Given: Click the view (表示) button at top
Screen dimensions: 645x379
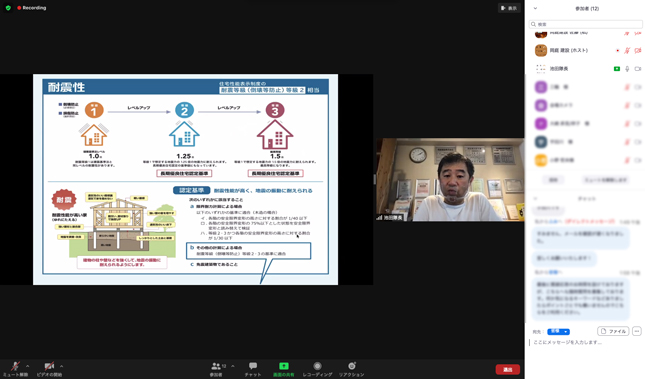Looking at the screenshot, I should tap(509, 8).
